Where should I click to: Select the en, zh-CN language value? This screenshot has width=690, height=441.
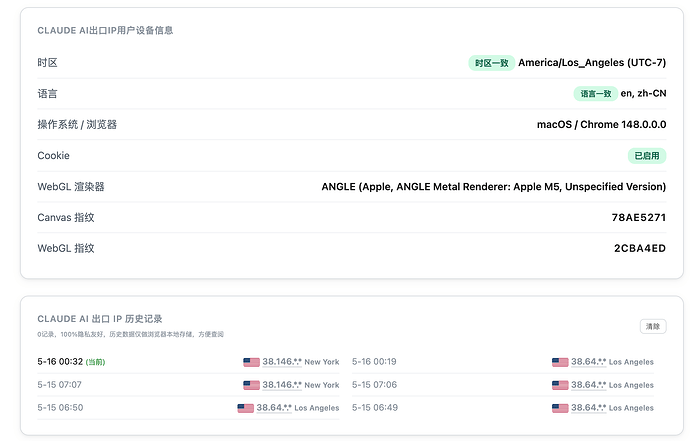643,93
